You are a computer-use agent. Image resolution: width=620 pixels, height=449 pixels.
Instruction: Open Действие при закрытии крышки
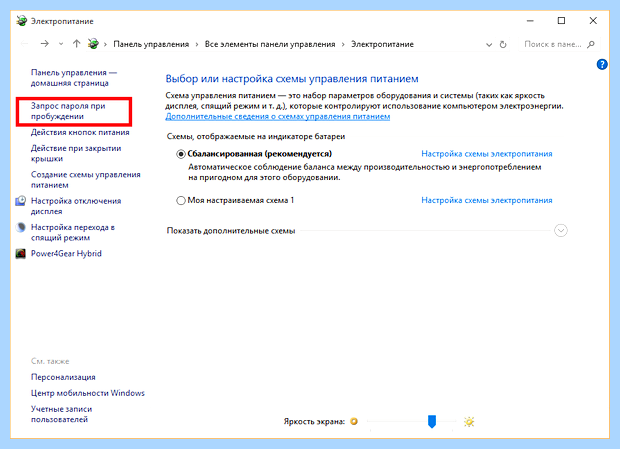76,153
